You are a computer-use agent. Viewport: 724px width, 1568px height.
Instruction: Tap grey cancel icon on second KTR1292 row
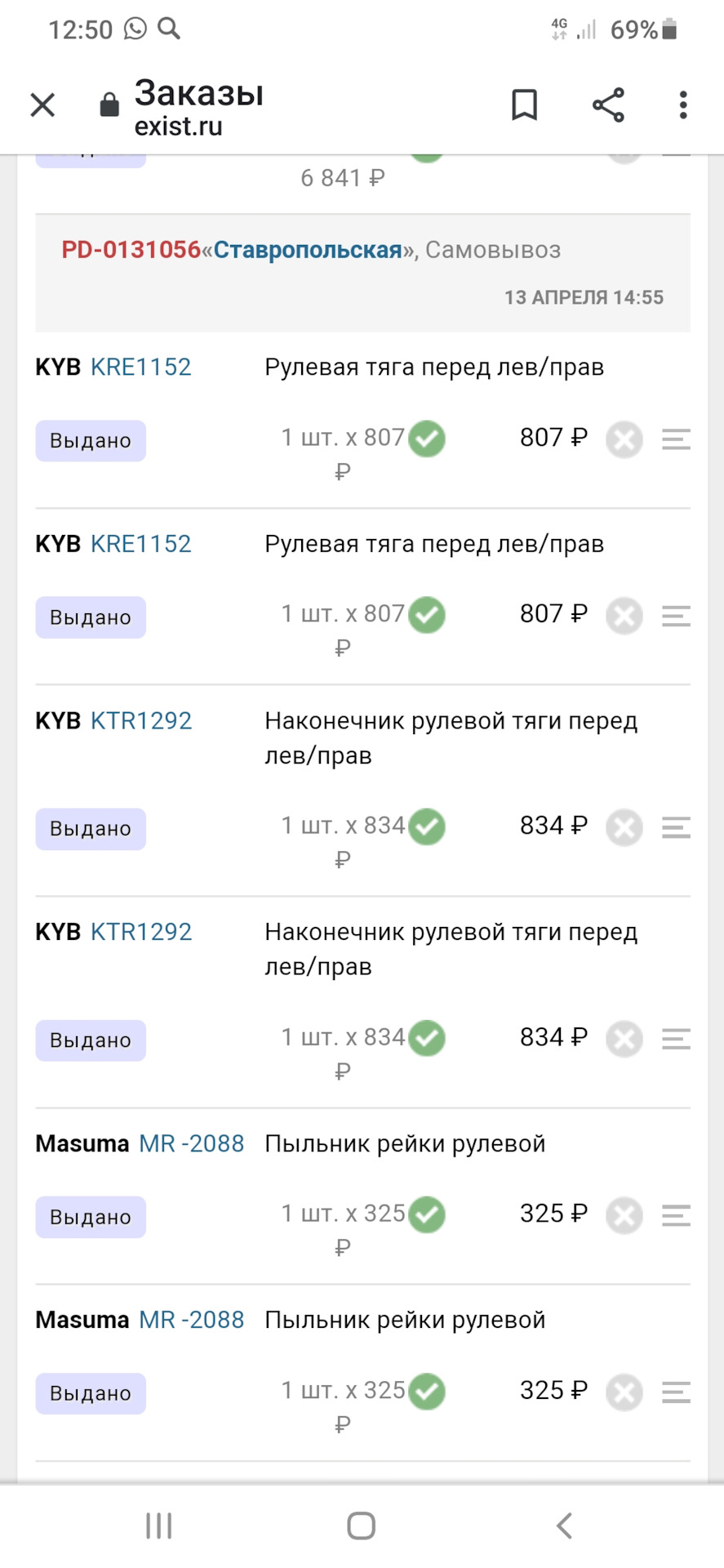(x=624, y=1039)
